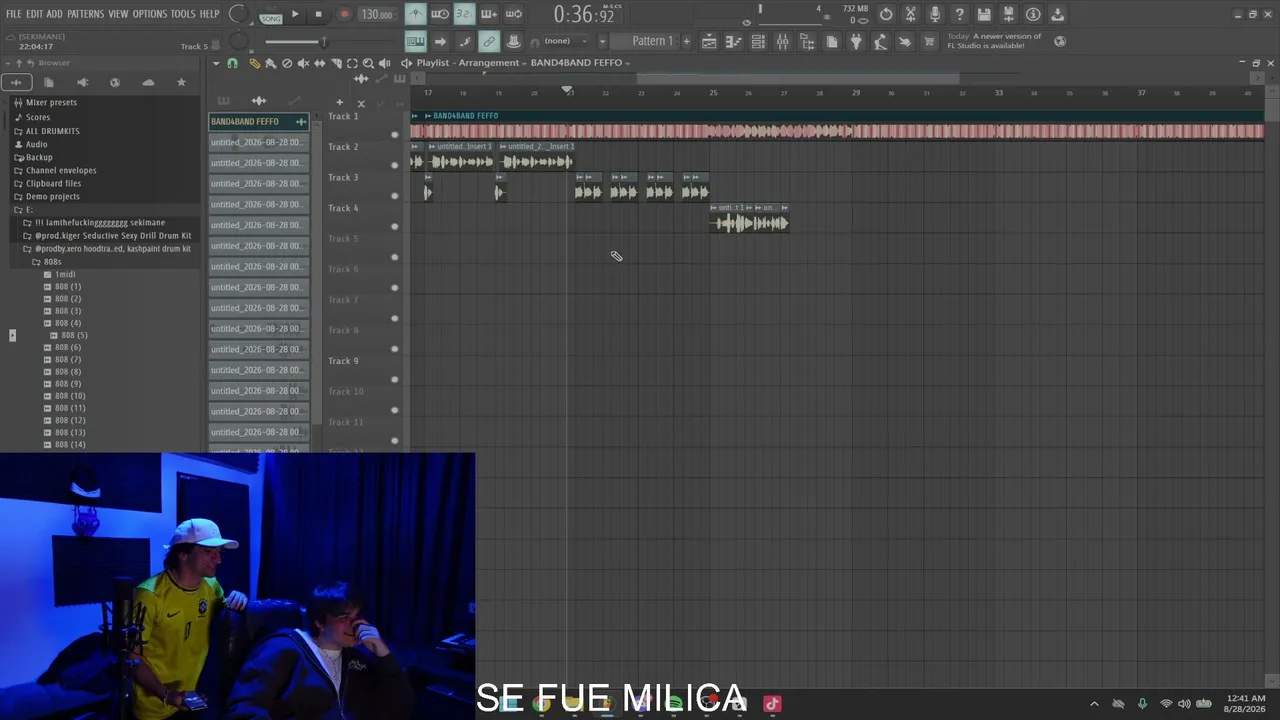The height and width of the screenshot is (720, 1280).
Task: Open the Playlist options menu arrow
Action: click(216, 63)
